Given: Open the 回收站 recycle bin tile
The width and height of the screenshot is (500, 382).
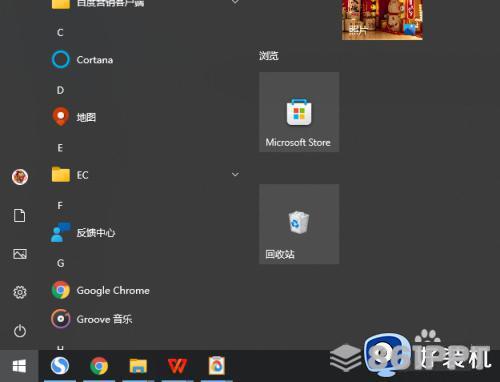Looking at the screenshot, I should [x=299, y=224].
